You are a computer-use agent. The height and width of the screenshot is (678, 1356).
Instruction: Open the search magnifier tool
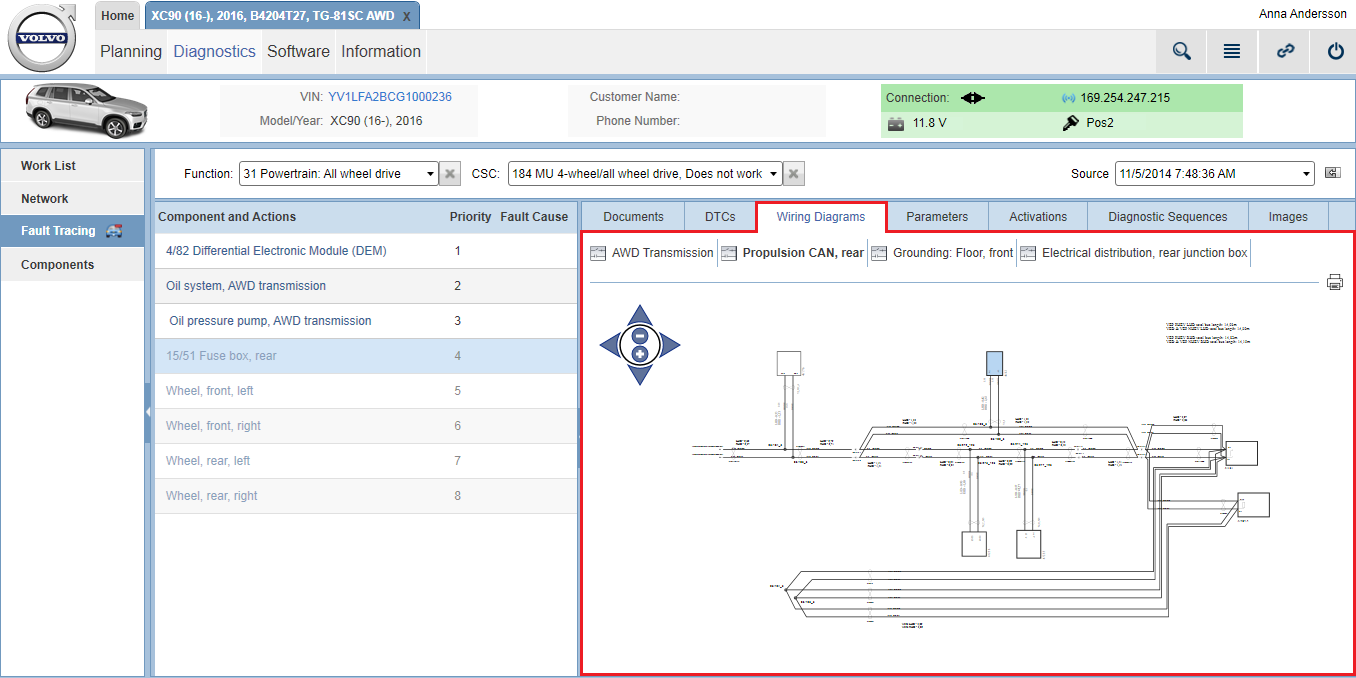(1182, 52)
